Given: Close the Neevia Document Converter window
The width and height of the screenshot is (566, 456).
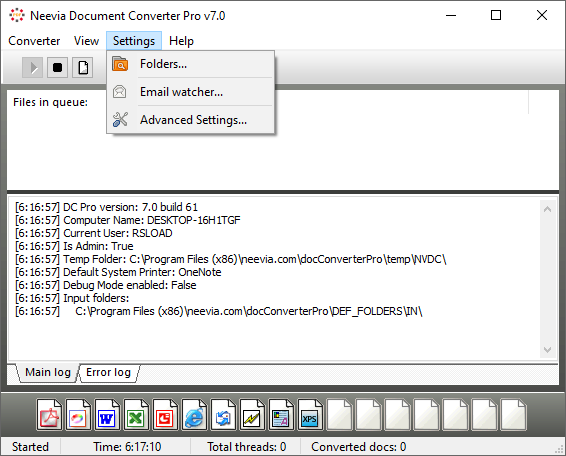Looking at the screenshot, I should pos(541,15).
